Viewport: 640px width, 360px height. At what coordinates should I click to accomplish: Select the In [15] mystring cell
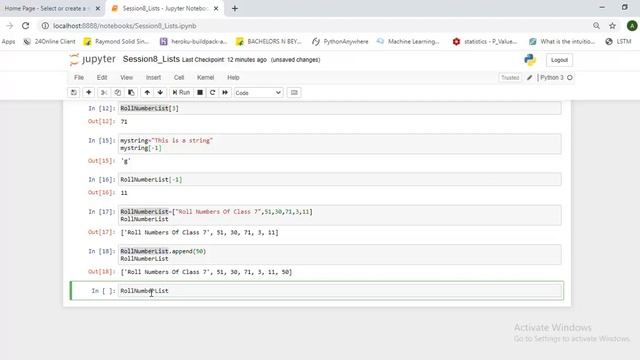(x=340, y=144)
